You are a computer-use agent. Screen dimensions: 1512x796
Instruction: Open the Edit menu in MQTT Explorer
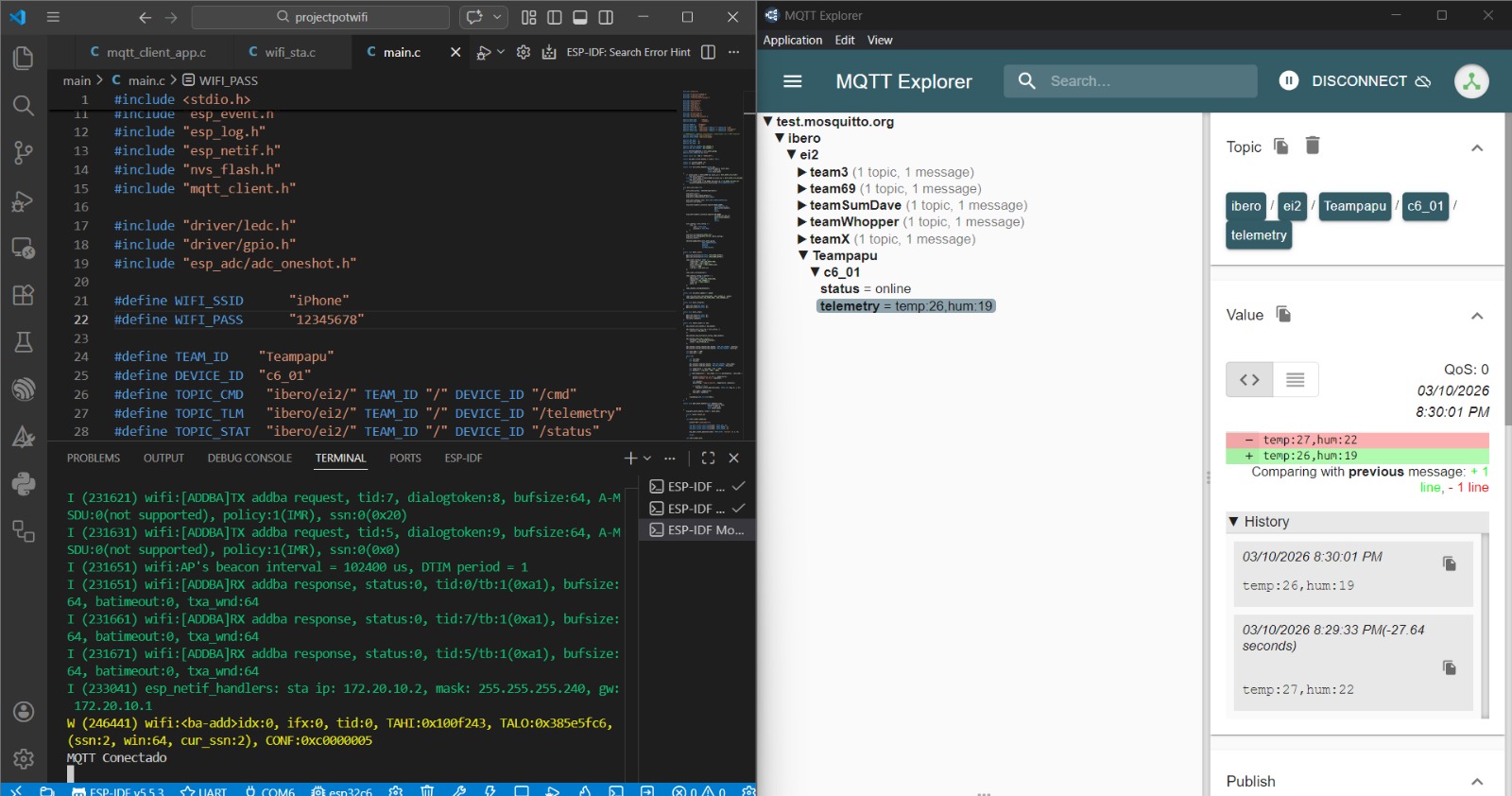pos(844,40)
